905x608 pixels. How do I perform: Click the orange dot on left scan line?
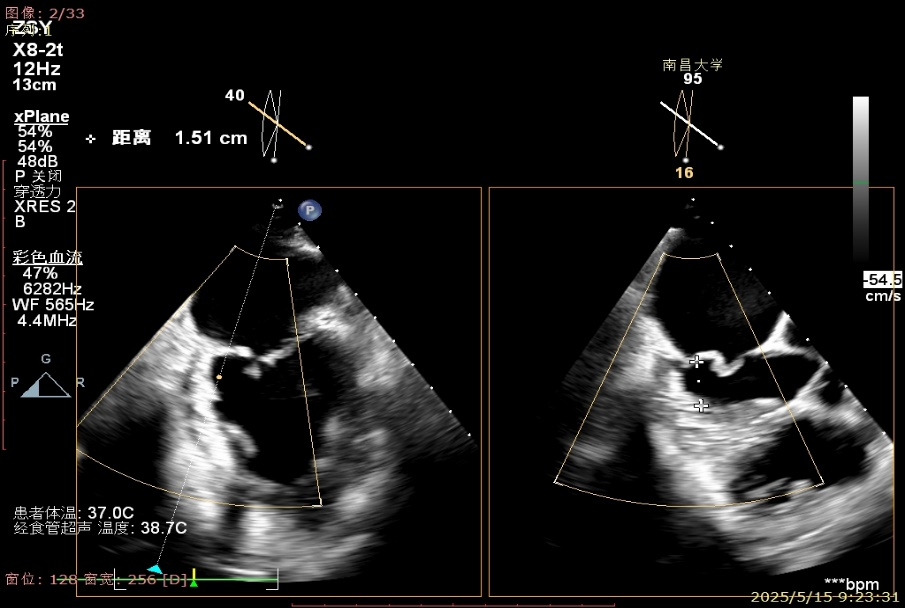click(219, 377)
